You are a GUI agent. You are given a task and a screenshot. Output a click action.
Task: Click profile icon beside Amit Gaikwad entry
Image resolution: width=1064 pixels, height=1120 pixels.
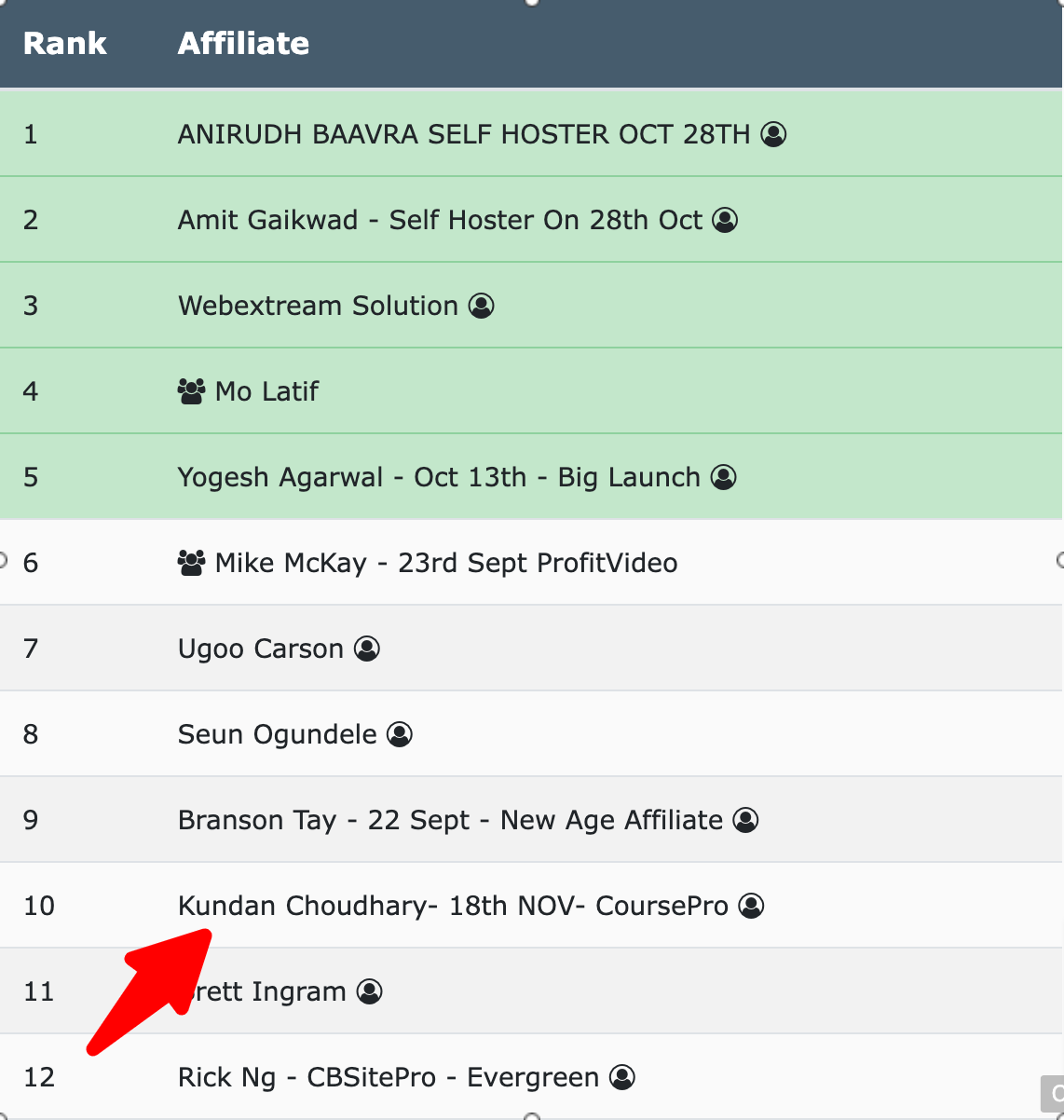(x=725, y=220)
